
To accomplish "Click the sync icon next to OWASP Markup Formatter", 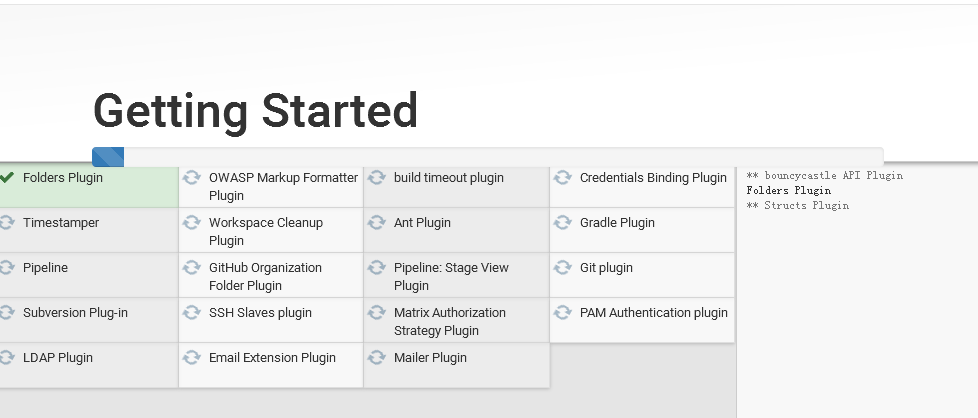I will click(x=192, y=178).
